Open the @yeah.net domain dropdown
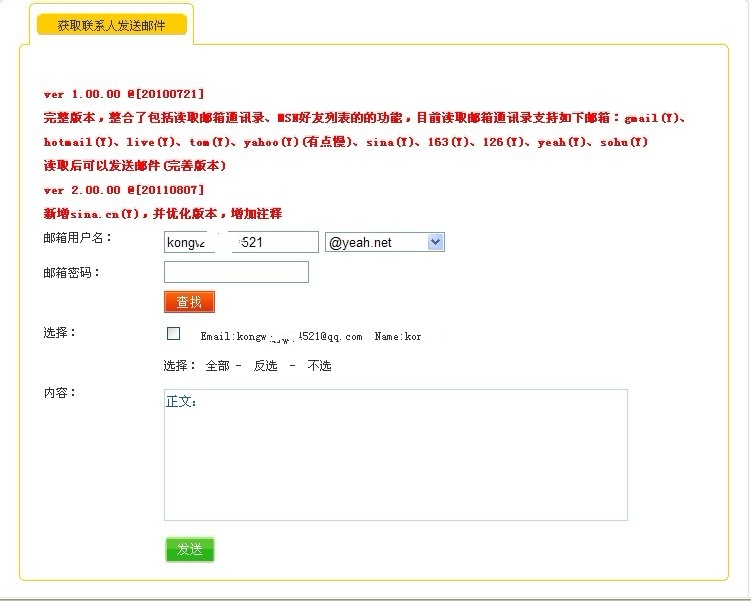Screen dimensions: 751x601 pyautogui.click(x=385, y=242)
